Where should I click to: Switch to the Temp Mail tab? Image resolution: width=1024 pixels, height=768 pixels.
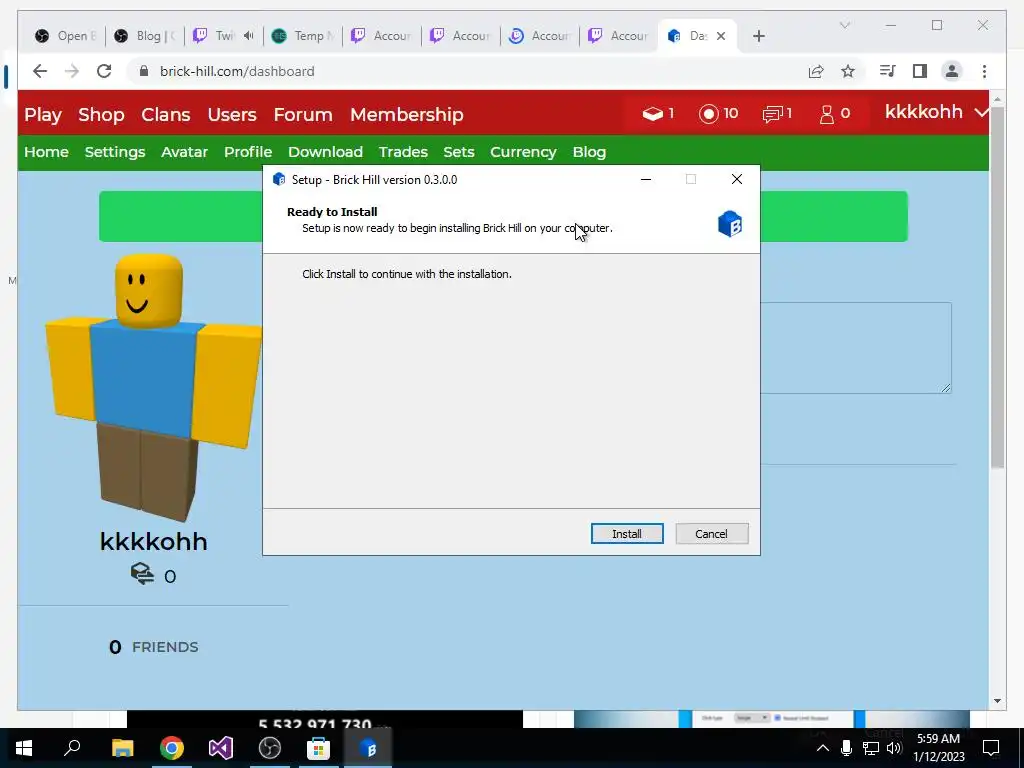[303, 36]
